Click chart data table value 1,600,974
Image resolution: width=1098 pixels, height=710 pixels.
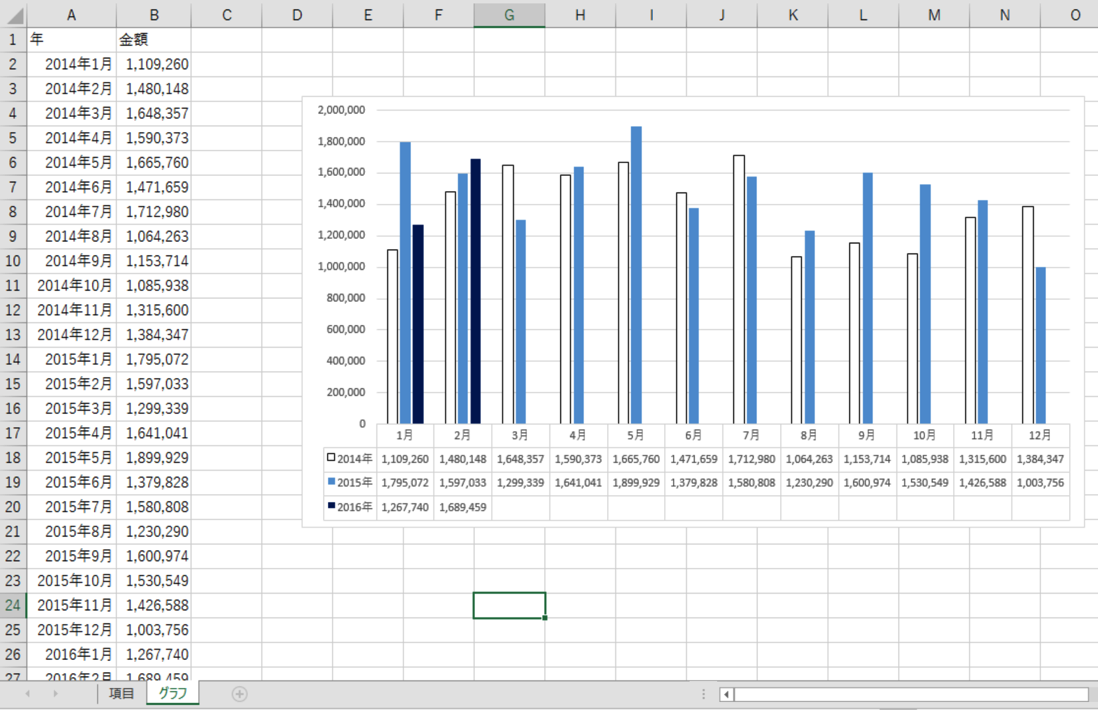(x=867, y=483)
